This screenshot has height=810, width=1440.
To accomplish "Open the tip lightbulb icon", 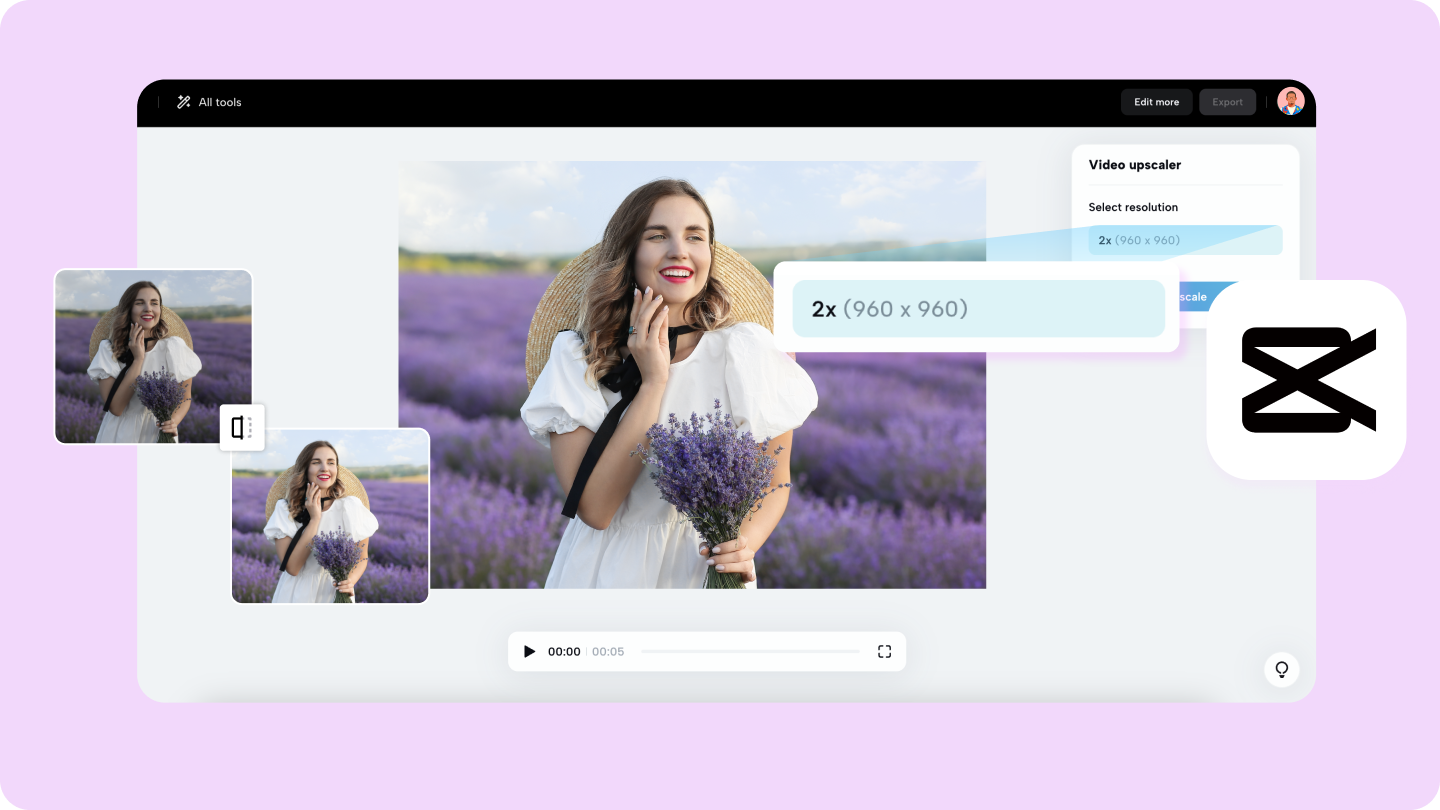I will pos(1281,670).
